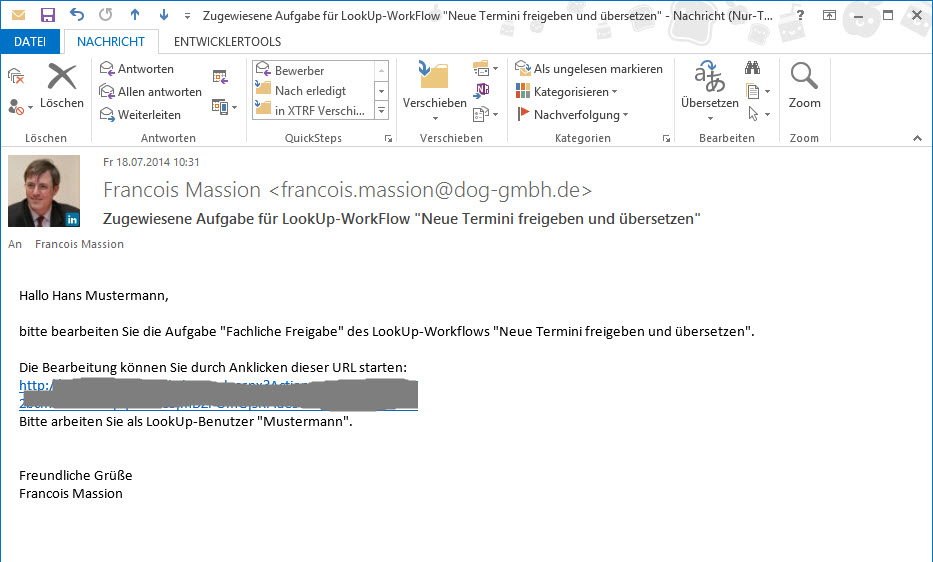Open Nachverfolgung flag dropdown
Screen dimensions: 933x562
(x=572, y=114)
